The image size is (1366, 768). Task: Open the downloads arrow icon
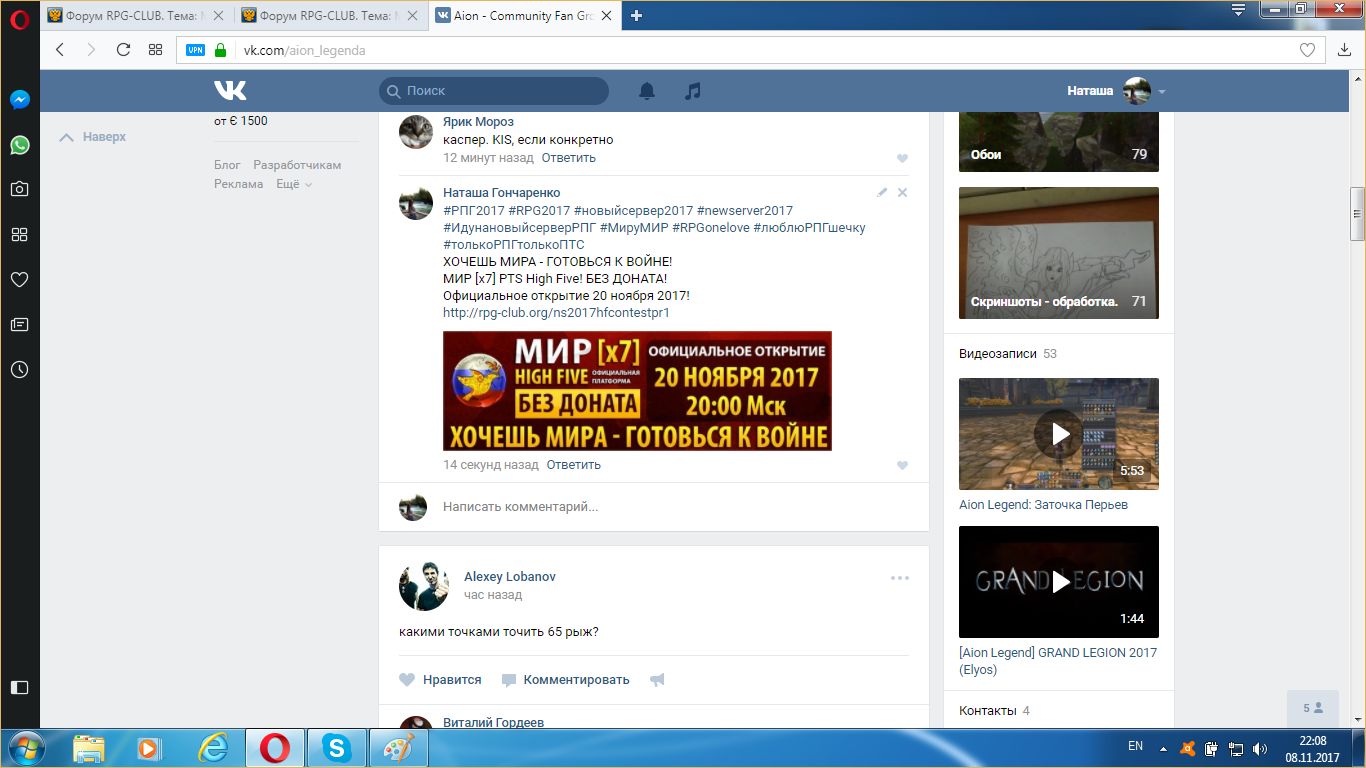coord(1344,50)
